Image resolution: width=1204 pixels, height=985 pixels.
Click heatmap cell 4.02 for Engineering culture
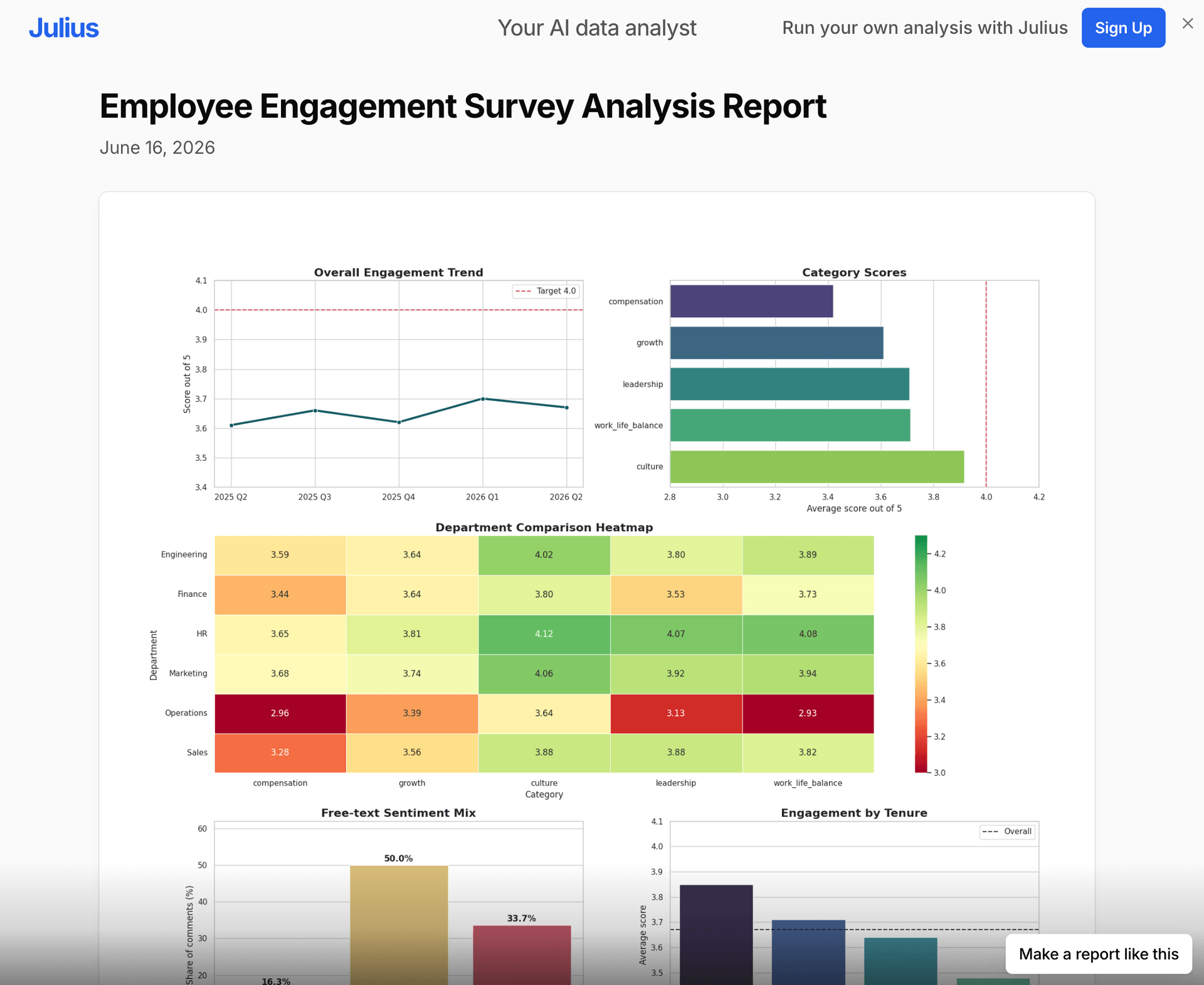(x=544, y=555)
